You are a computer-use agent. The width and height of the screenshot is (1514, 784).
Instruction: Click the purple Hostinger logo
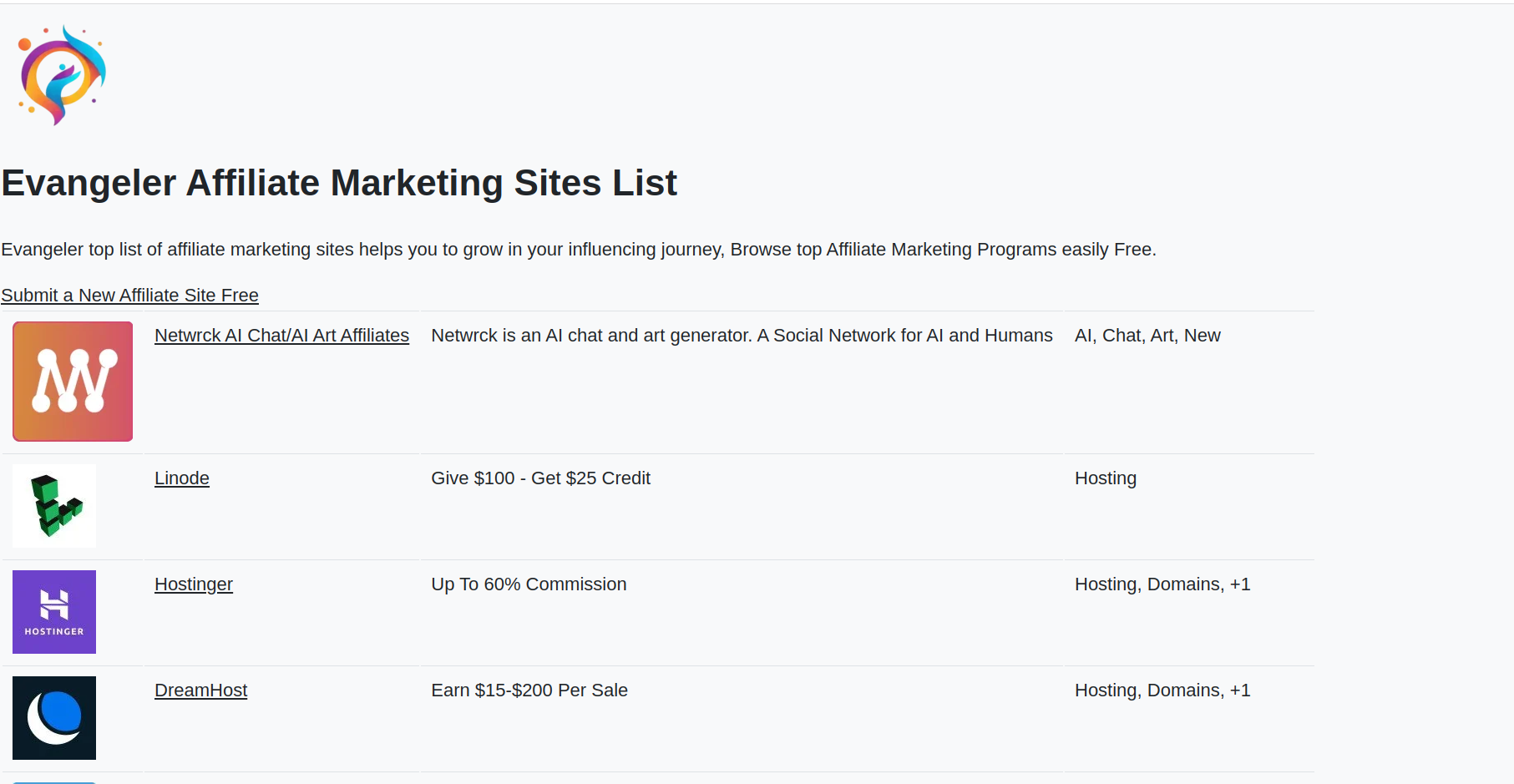pos(54,612)
